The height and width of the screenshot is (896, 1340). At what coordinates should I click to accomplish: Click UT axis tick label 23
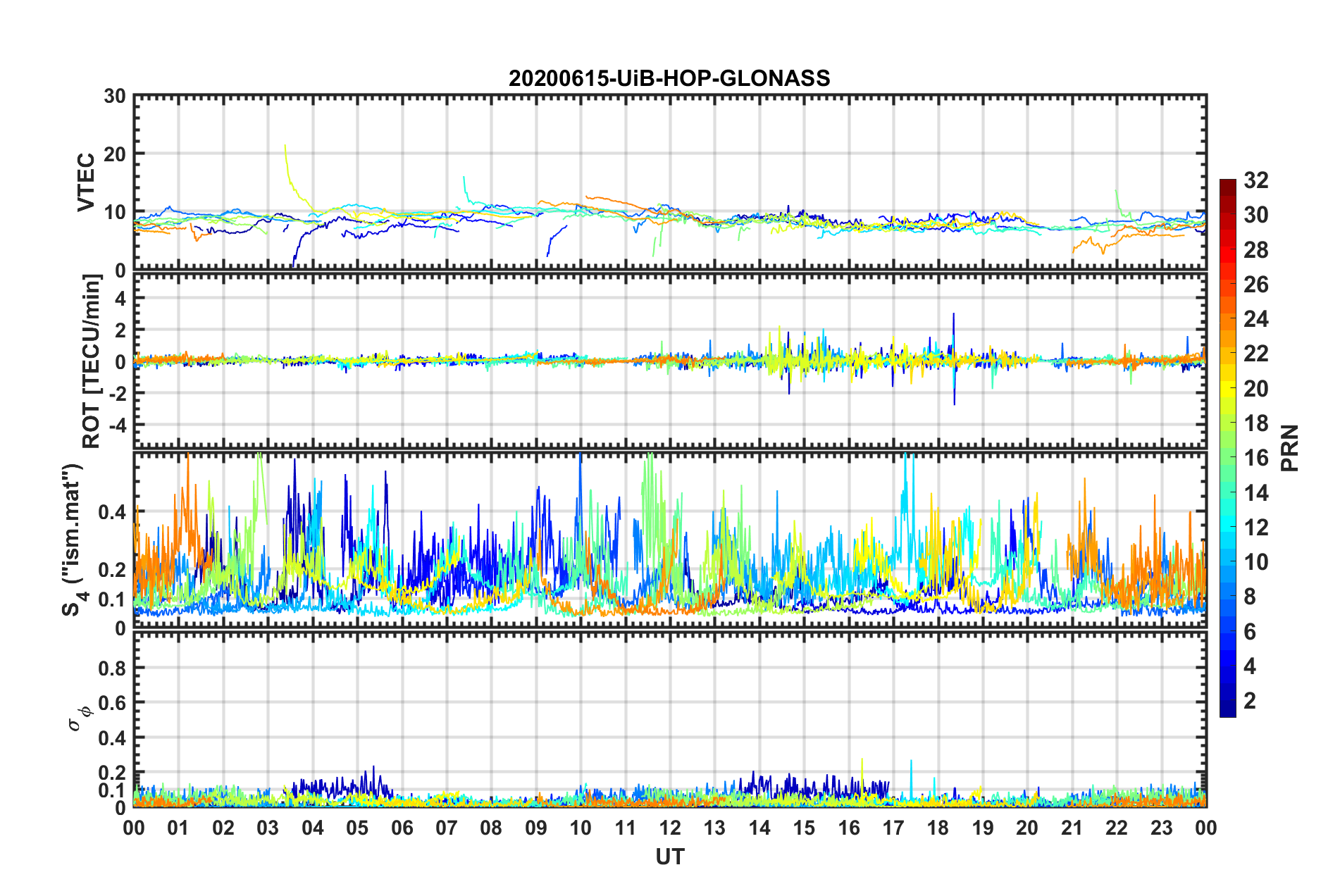pos(1162,828)
